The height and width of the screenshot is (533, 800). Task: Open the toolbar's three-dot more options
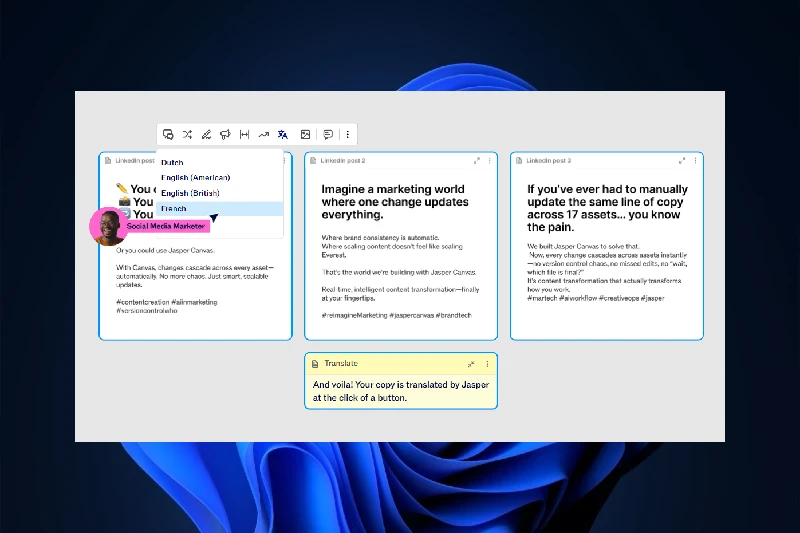347,134
